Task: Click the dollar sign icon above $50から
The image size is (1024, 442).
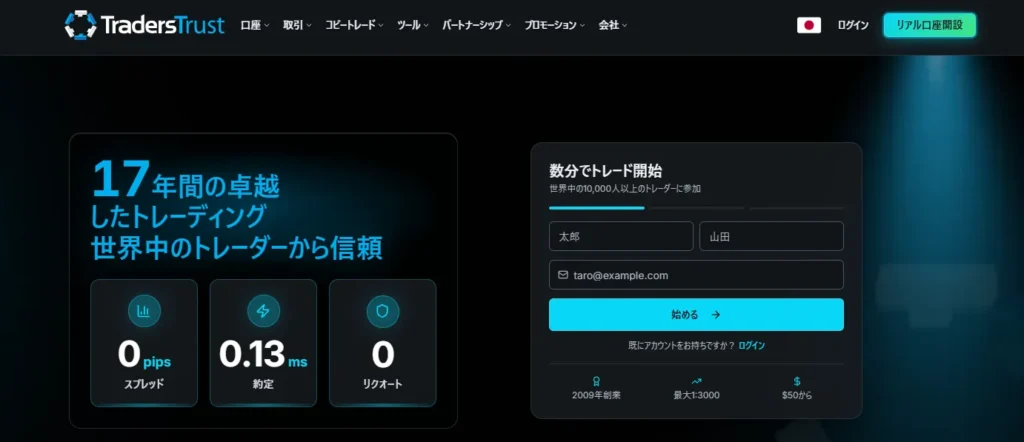Action: pyautogui.click(x=797, y=381)
